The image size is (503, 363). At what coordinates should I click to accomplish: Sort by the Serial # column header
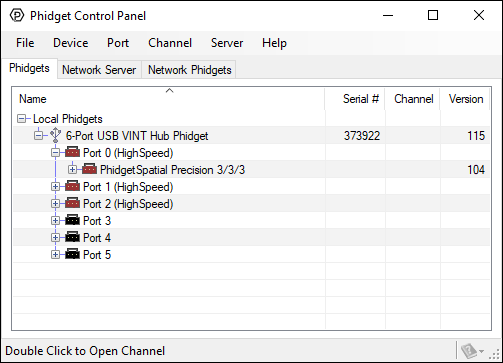(x=355, y=99)
